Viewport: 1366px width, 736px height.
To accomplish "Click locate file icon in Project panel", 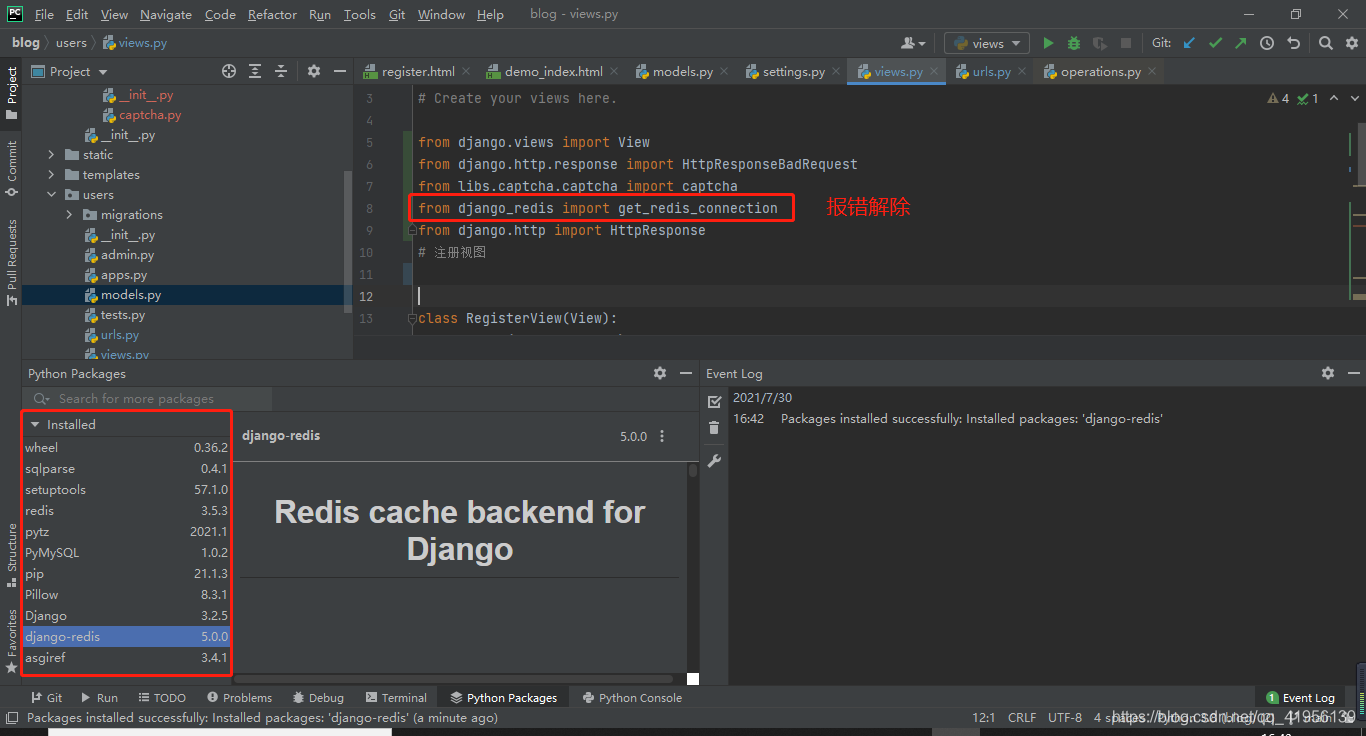I will pos(229,71).
